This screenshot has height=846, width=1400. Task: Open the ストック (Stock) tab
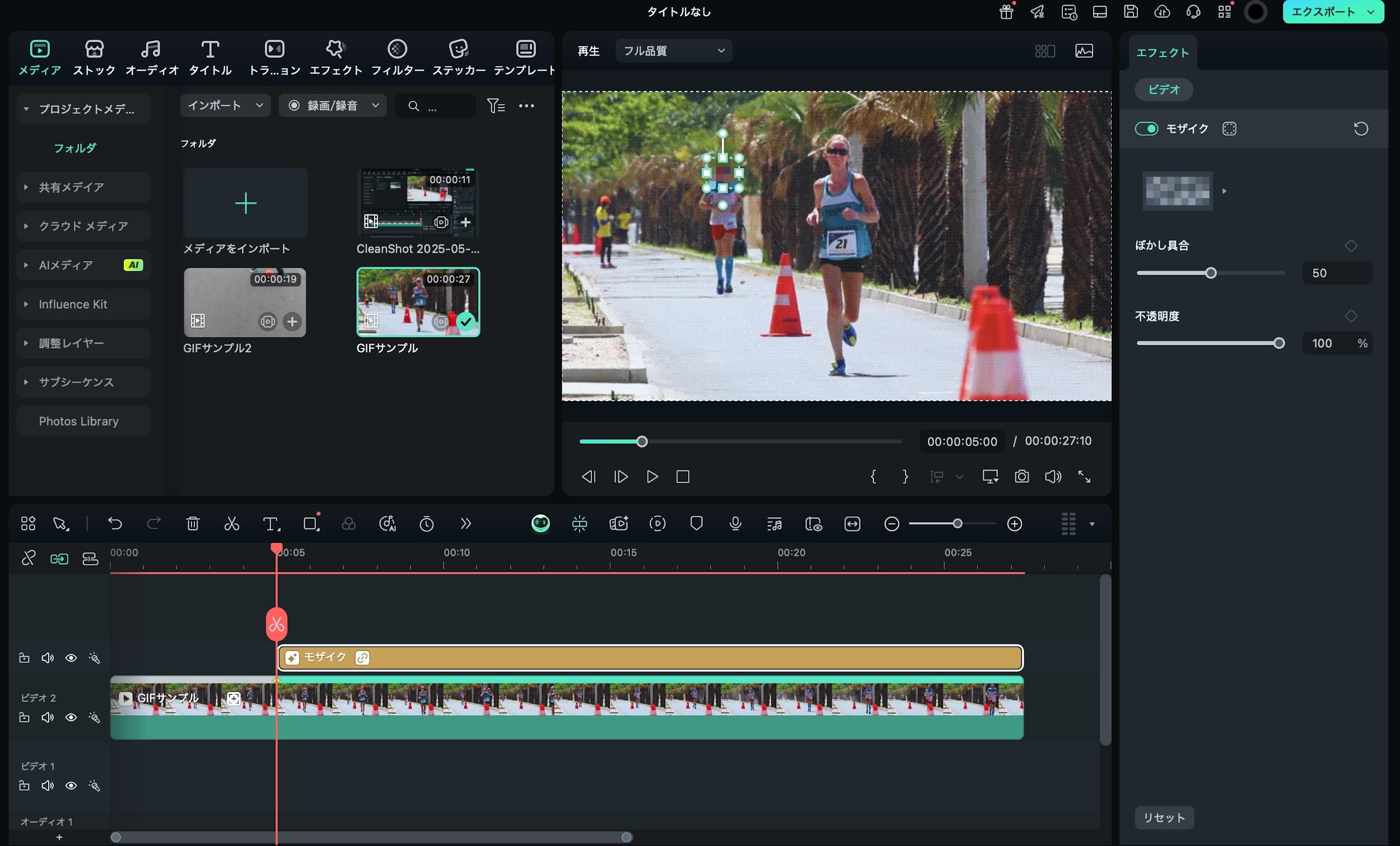tap(94, 57)
